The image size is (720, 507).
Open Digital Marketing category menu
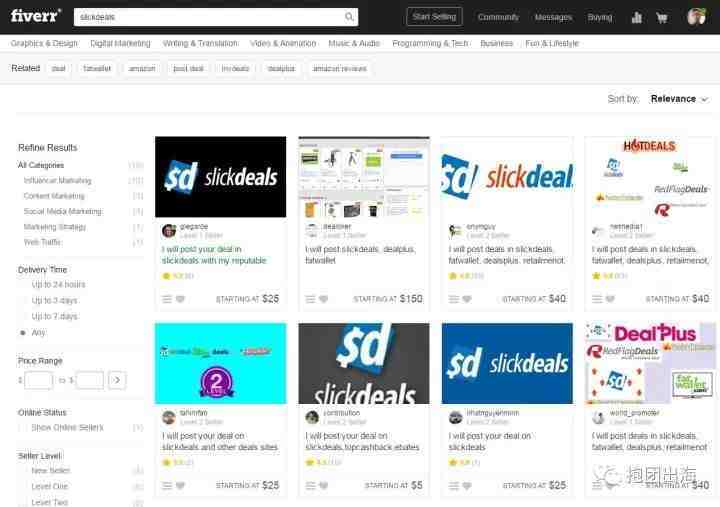[120, 43]
